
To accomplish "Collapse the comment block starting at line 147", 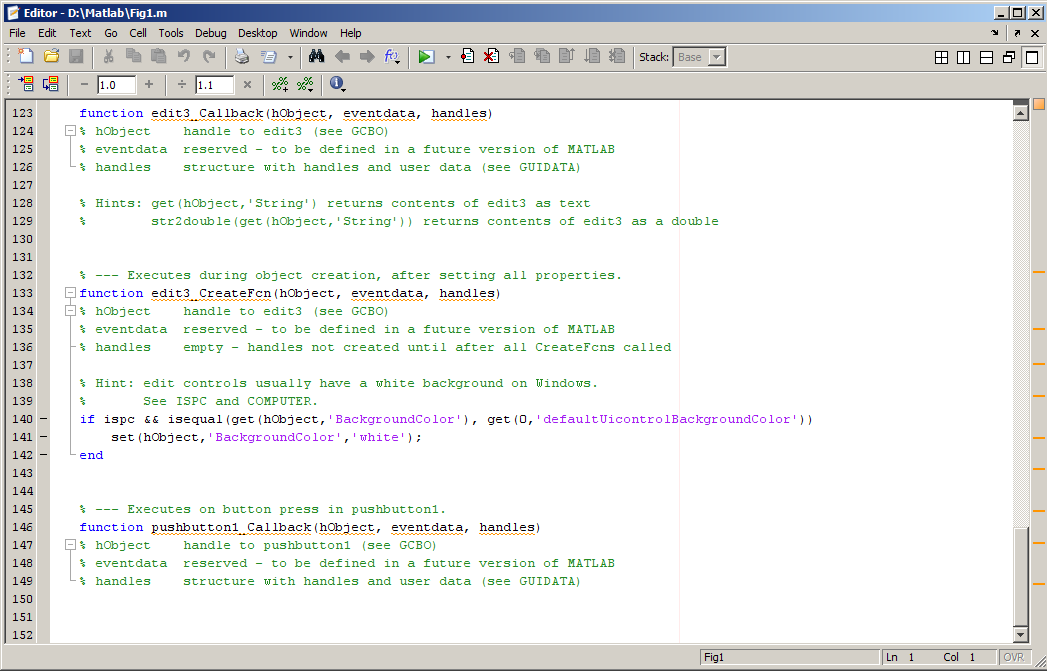I will tap(69, 545).
